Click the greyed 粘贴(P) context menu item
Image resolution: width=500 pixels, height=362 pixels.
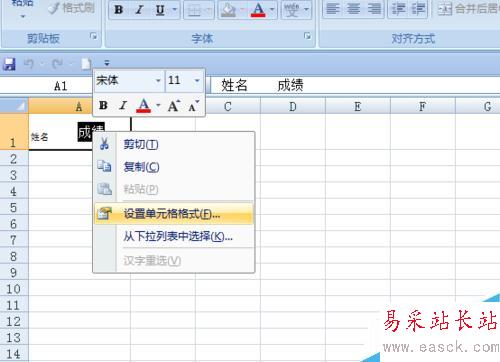[x=174, y=189]
